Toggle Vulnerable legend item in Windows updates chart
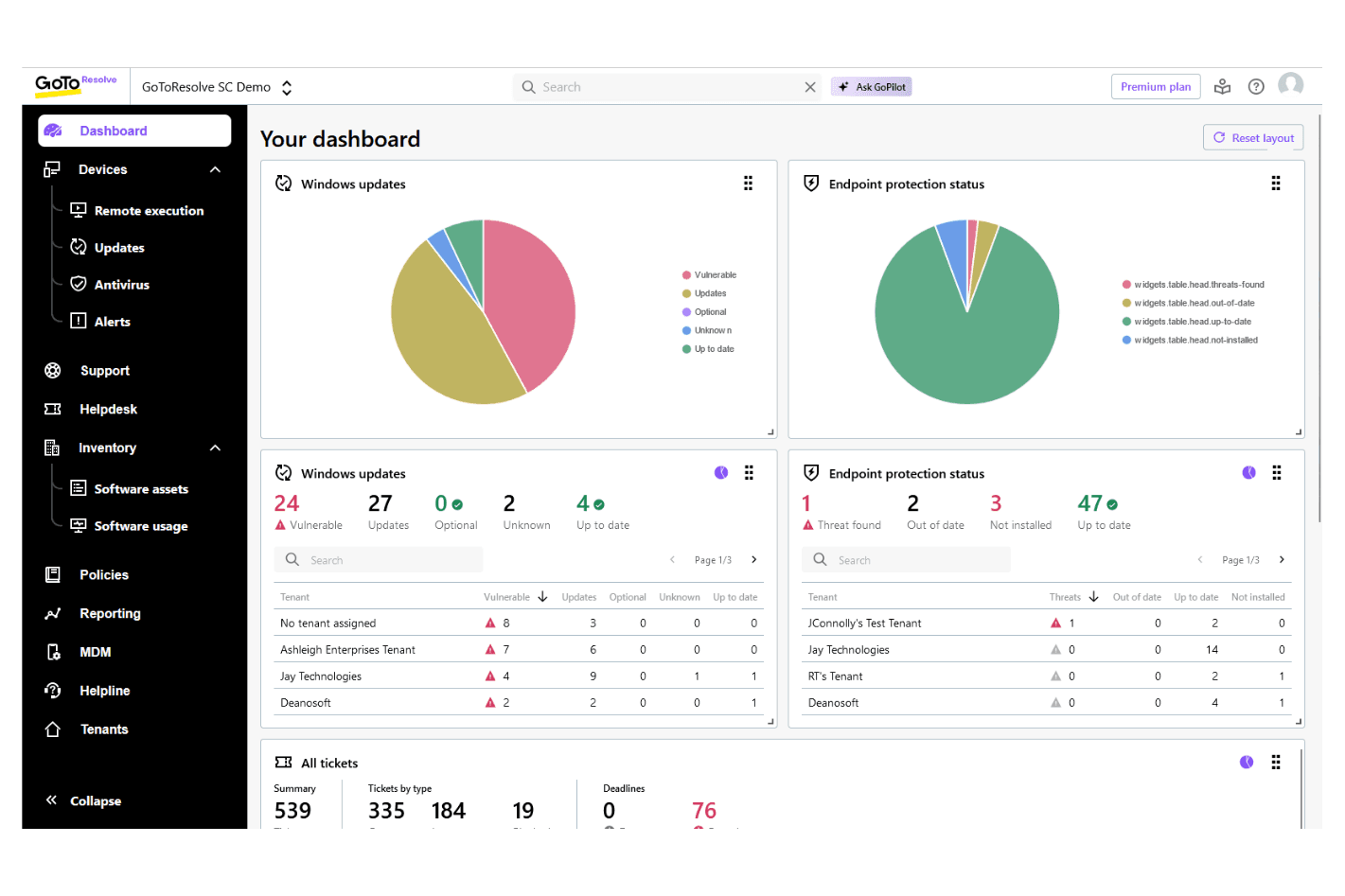This screenshot has width=1345, height=896. pos(710,275)
